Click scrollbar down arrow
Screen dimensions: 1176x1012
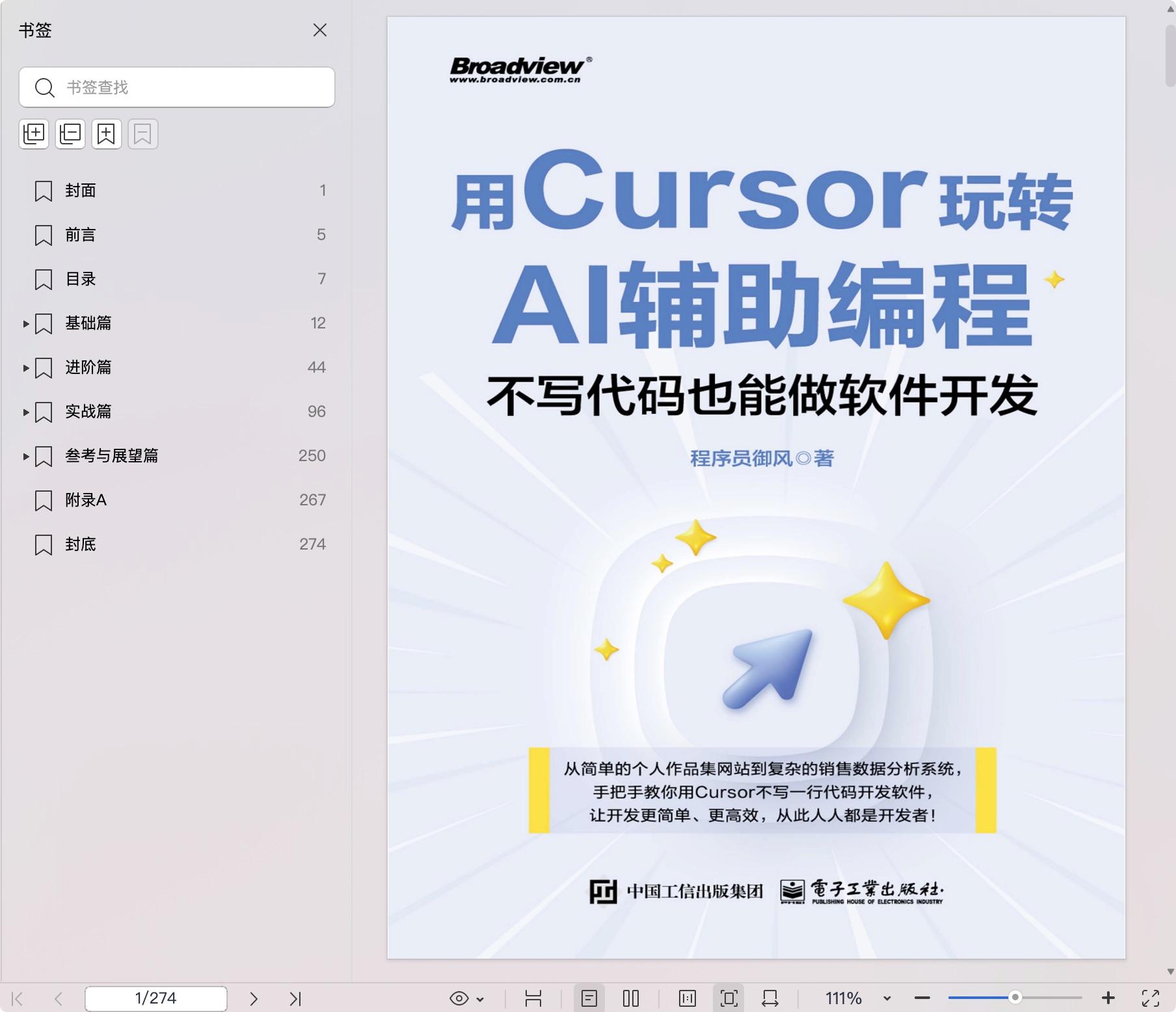1171,972
